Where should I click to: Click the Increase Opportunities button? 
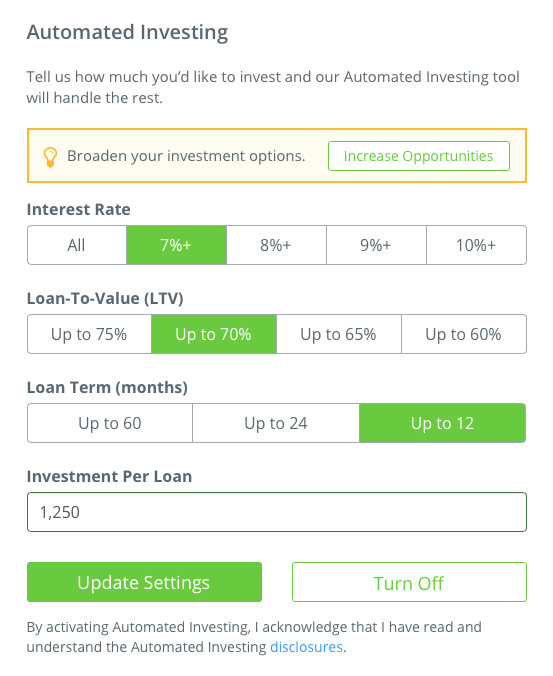pos(419,156)
